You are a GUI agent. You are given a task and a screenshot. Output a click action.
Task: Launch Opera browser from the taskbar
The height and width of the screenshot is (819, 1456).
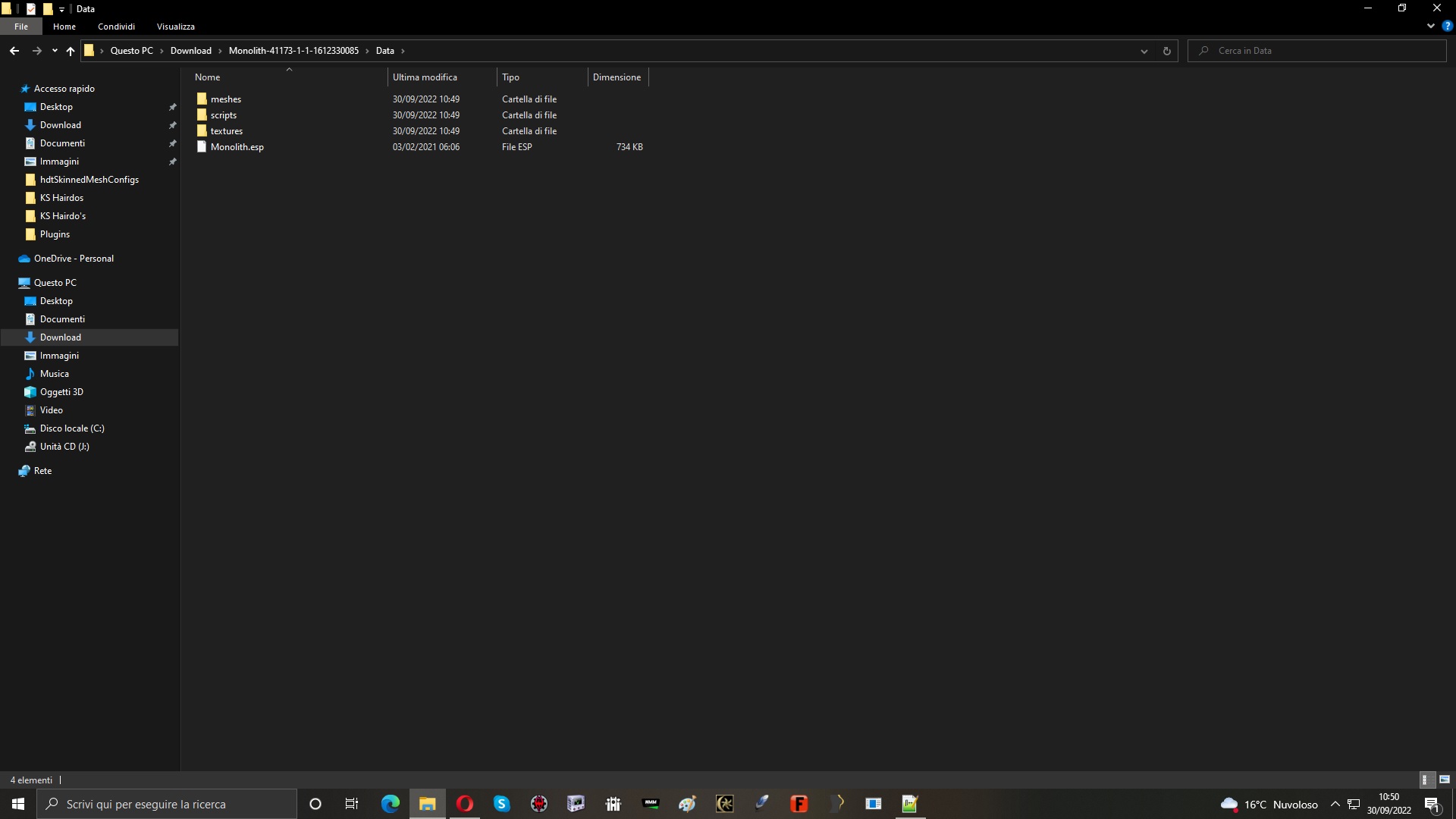465,804
